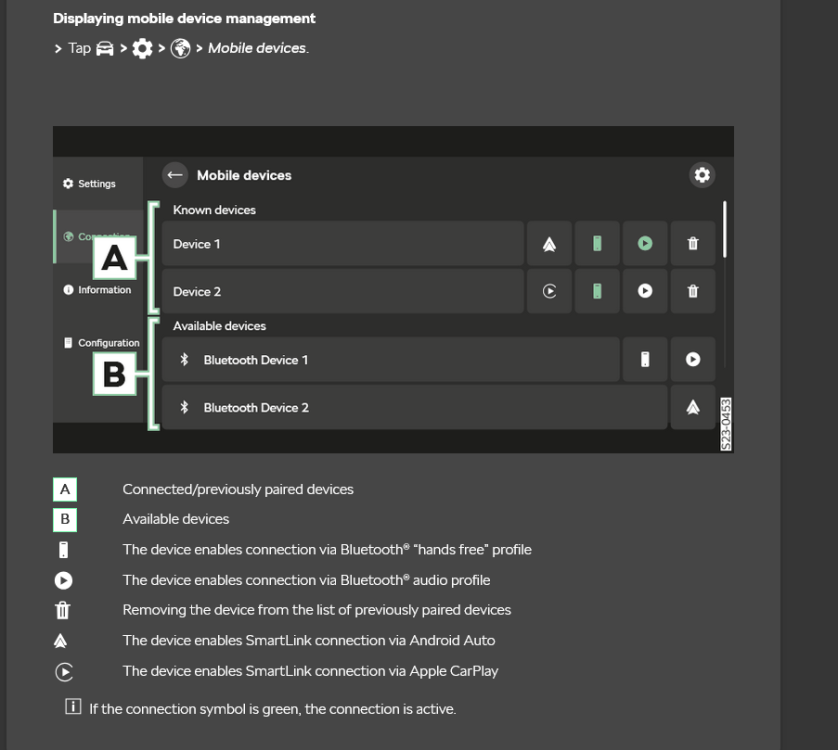Click the device list vertical scrollbar
This screenshot has width=838, height=750.
click(x=725, y=229)
